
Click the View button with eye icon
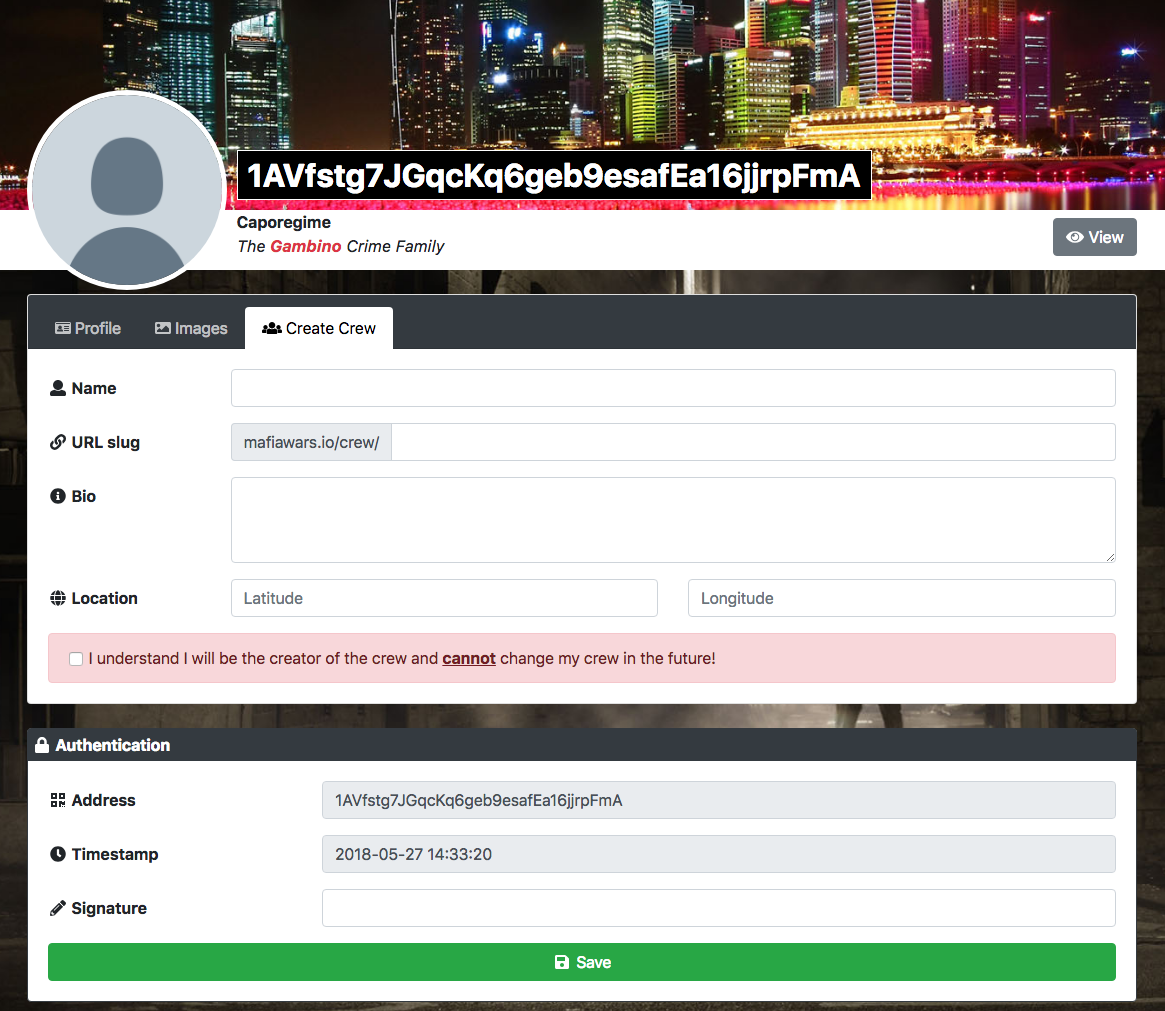coord(1094,237)
